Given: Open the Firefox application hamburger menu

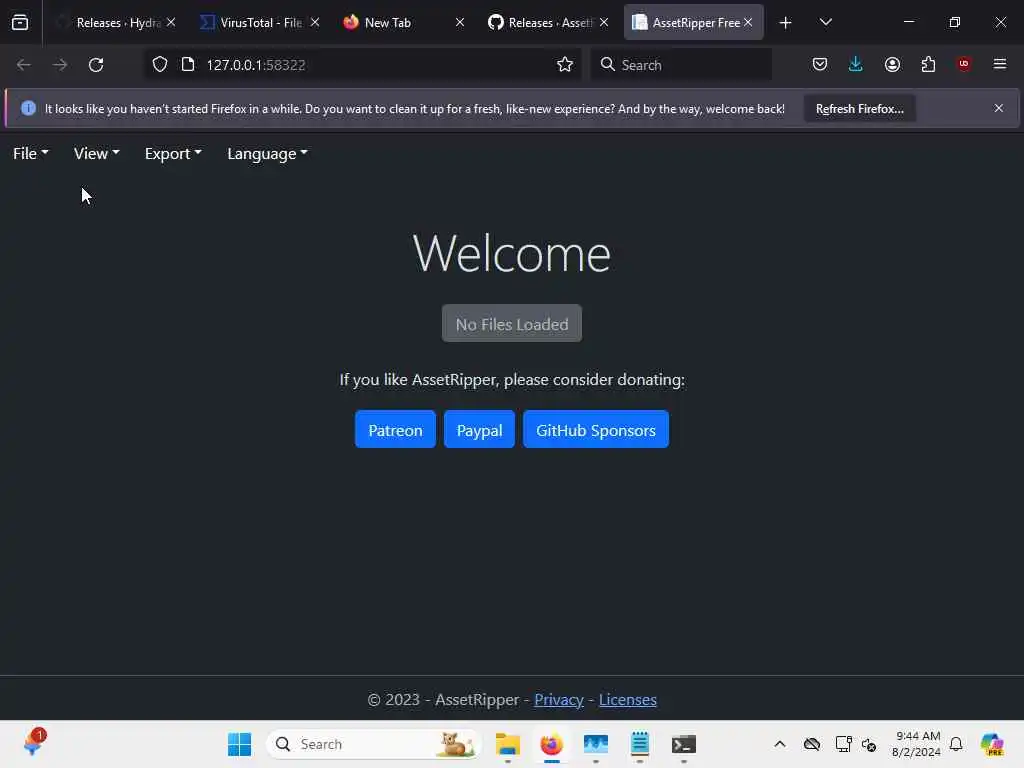Looking at the screenshot, I should [x=1000, y=65].
